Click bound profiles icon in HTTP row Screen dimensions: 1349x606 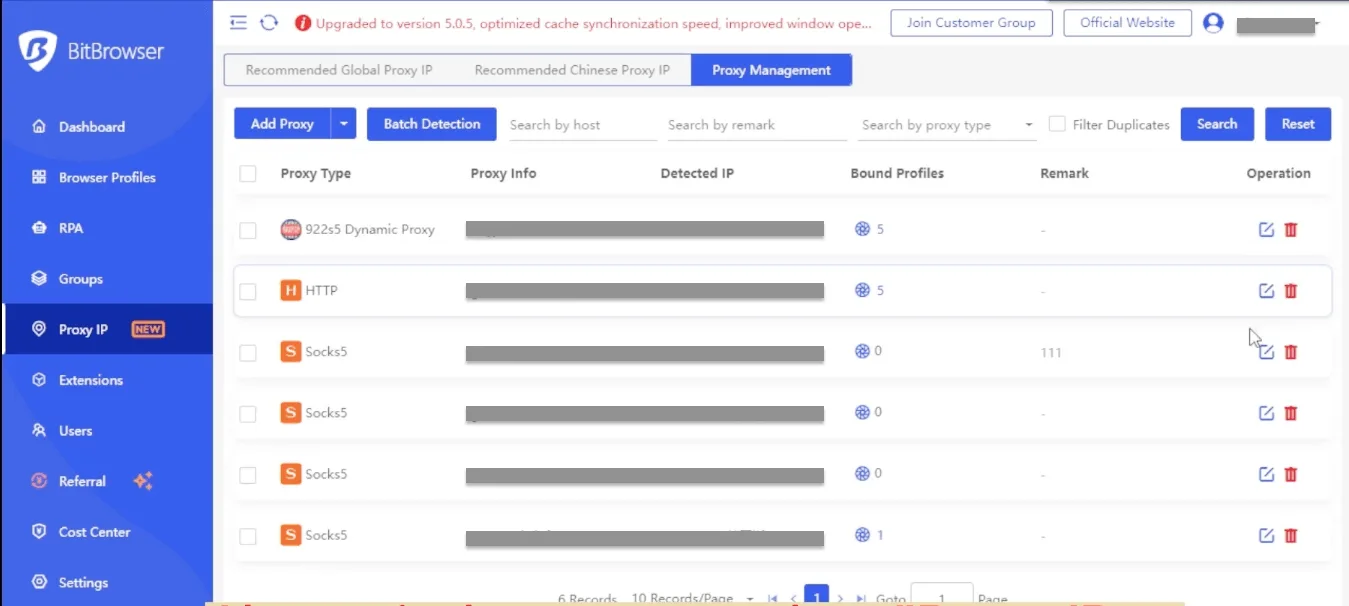coord(862,290)
